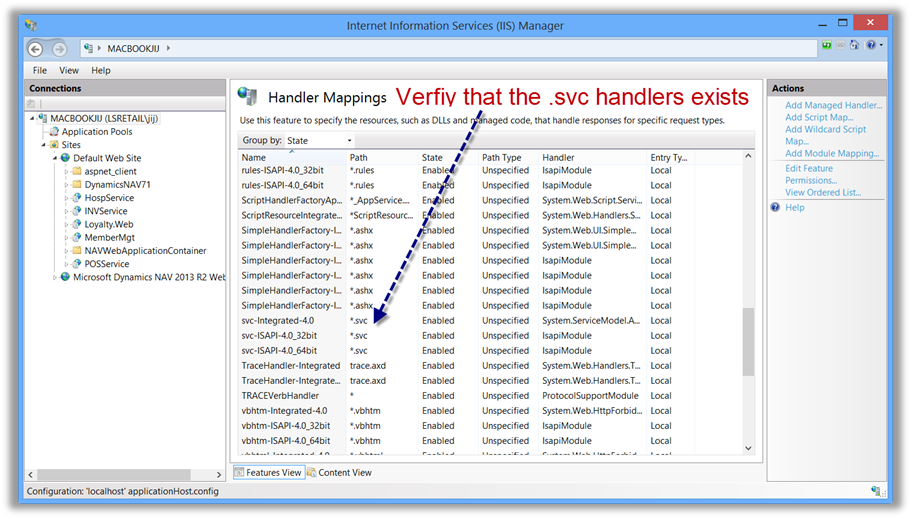The width and height of the screenshot is (912, 519).
Task: Click the handler list scroll down arrow
Action: pos(748,448)
